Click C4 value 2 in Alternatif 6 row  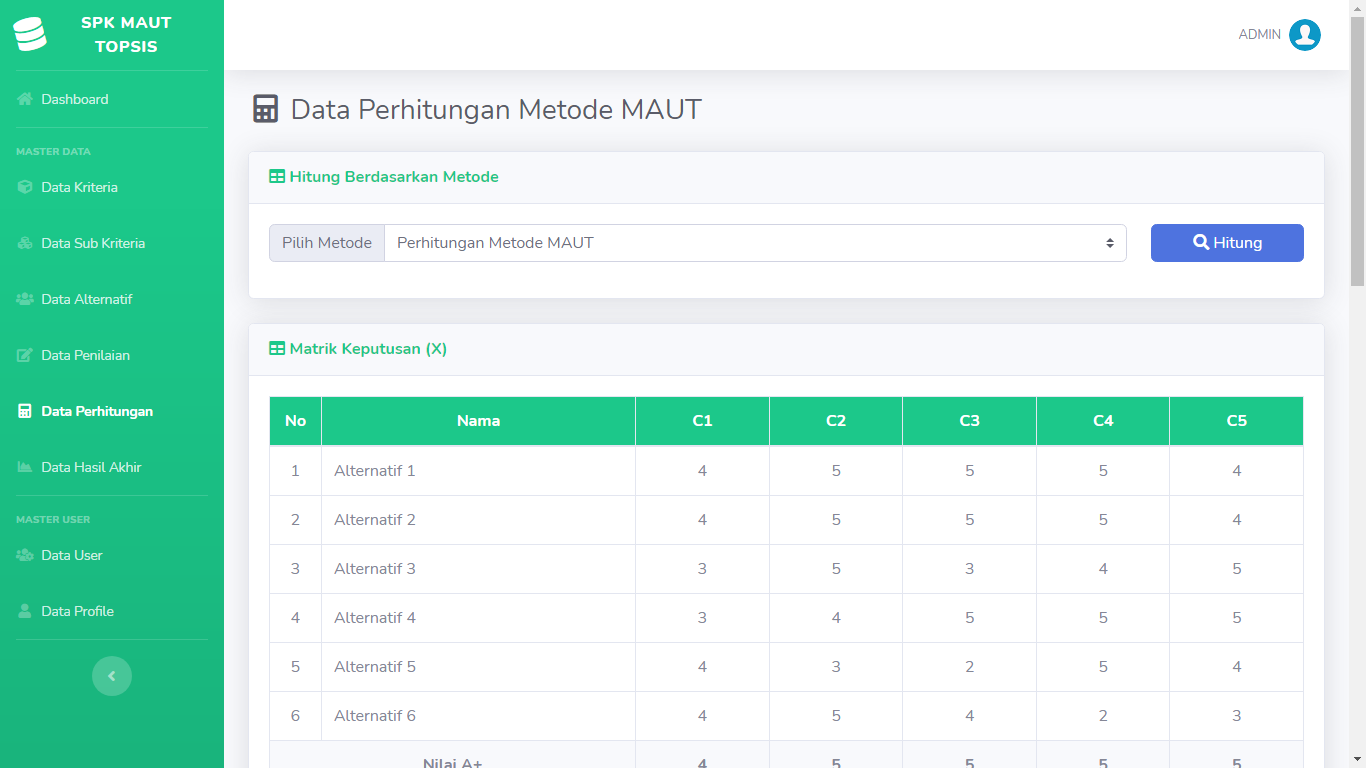[x=1103, y=716]
